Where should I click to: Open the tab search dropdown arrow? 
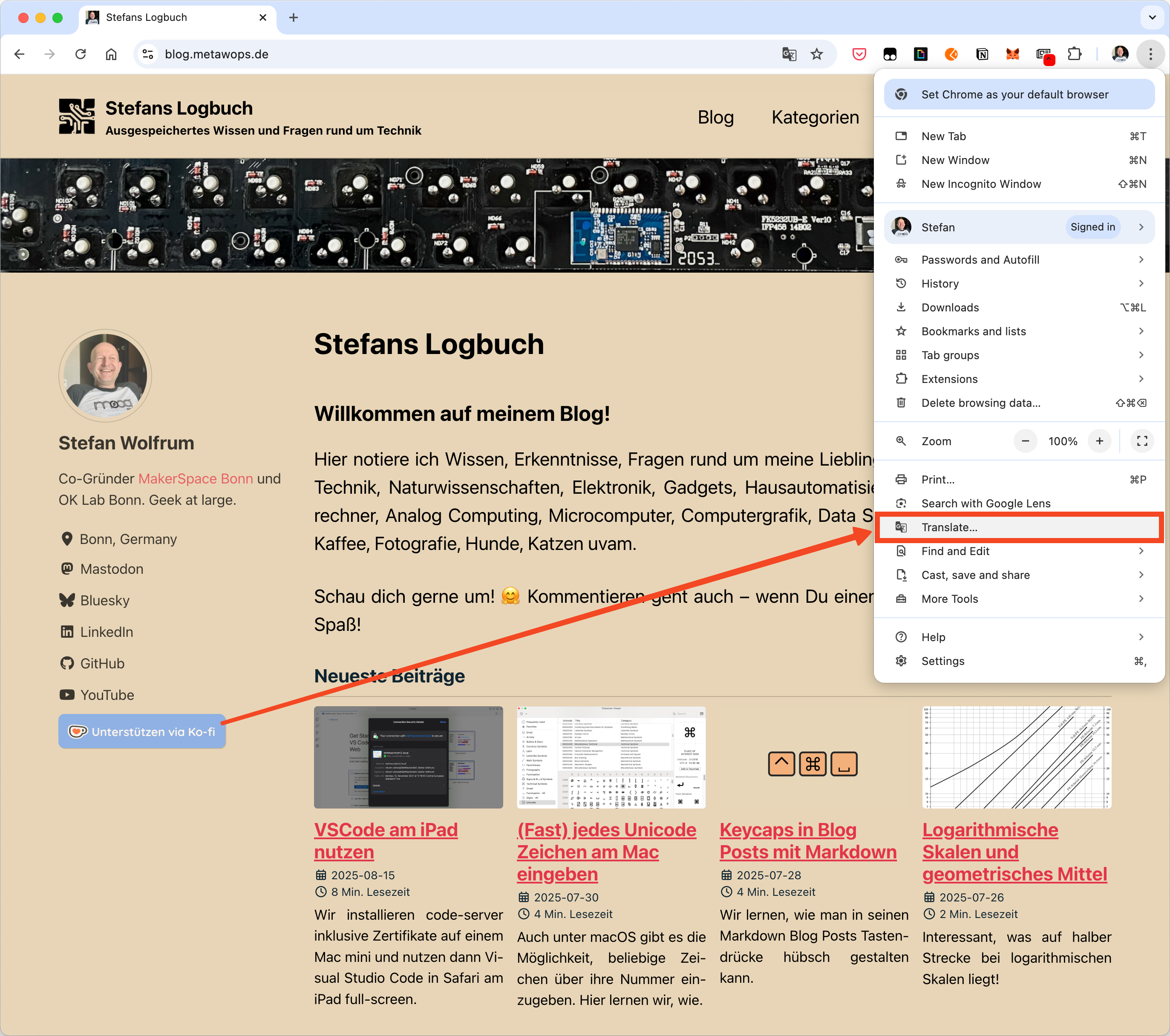(x=1152, y=17)
